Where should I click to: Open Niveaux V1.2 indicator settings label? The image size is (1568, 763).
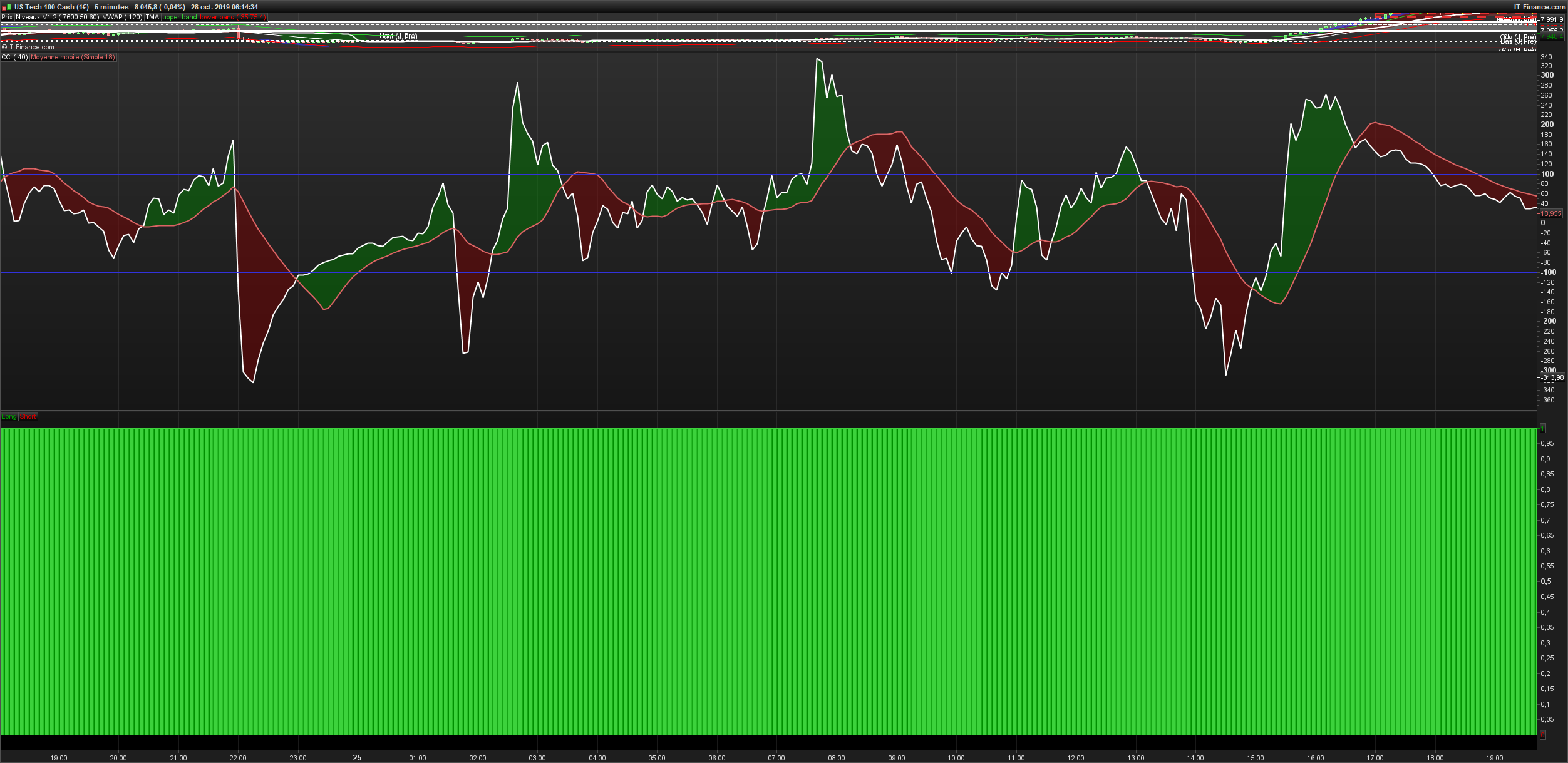(58, 18)
